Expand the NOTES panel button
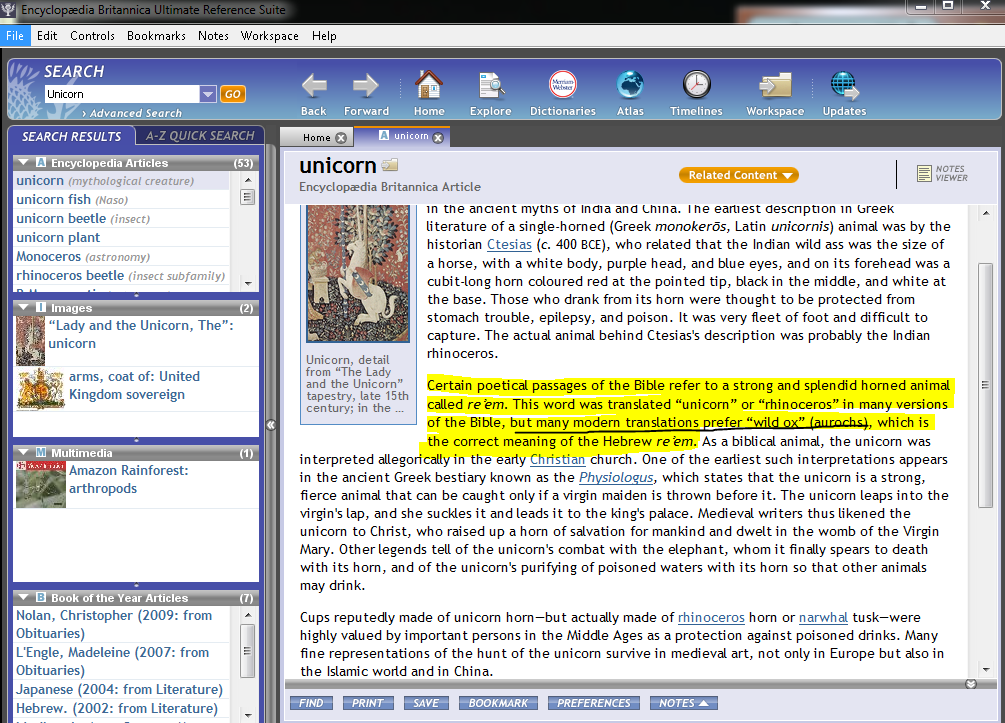Viewport: 1005px width, 723px height. tap(683, 703)
